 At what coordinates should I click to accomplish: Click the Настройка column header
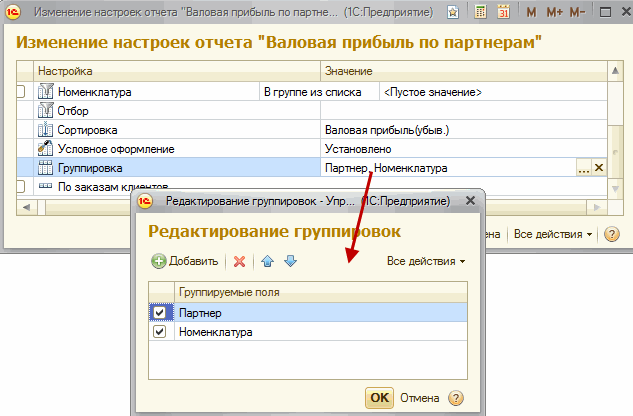(177, 71)
